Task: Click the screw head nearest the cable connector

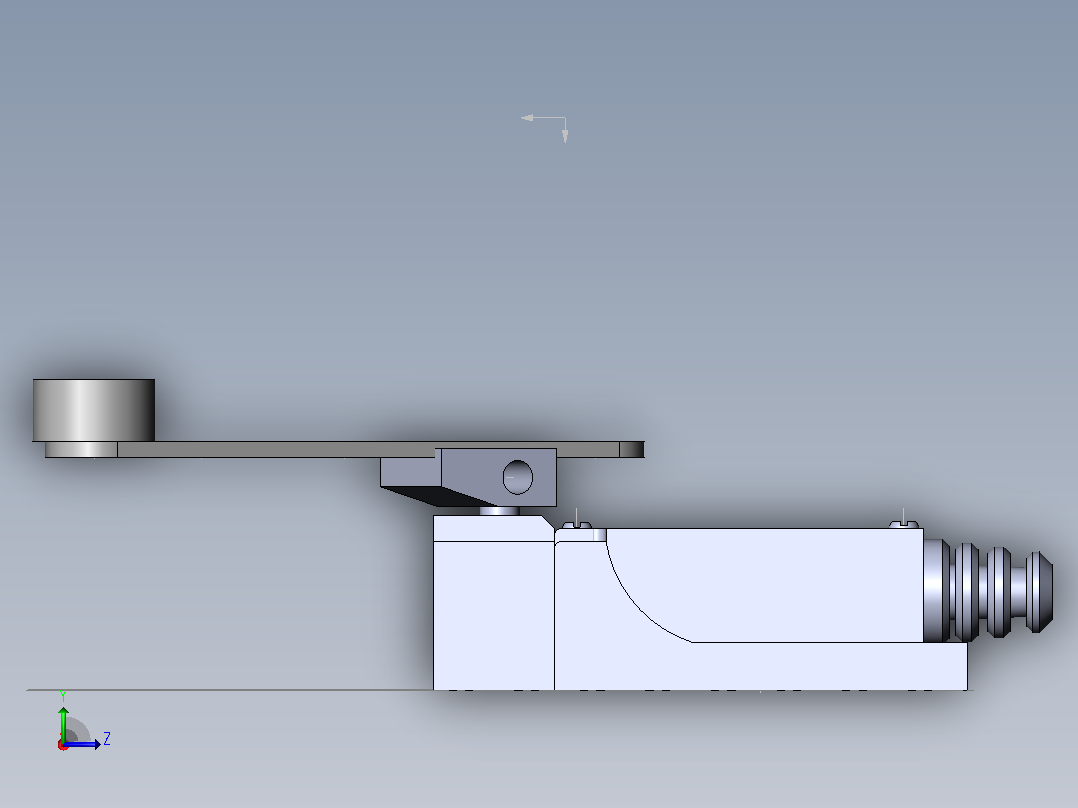Action: coord(903,525)
